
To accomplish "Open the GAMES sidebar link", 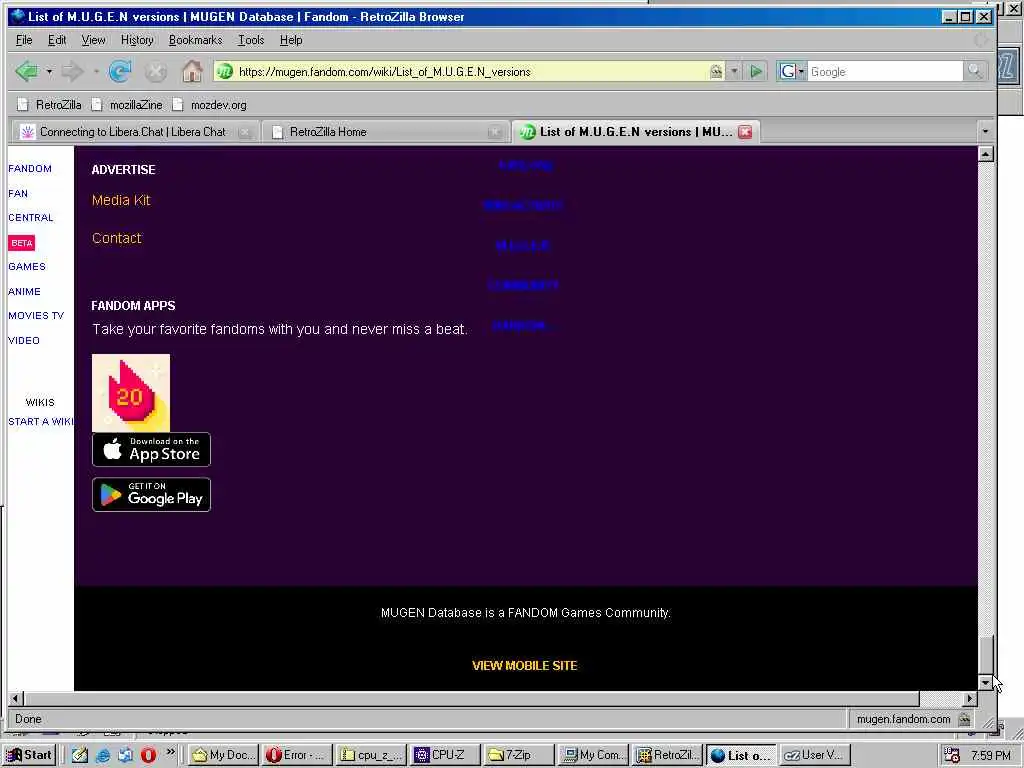I will point(27,266).
